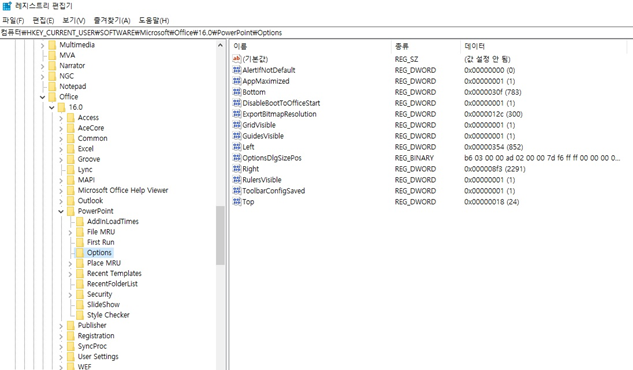Click the Access folder icon

point(71,117)
